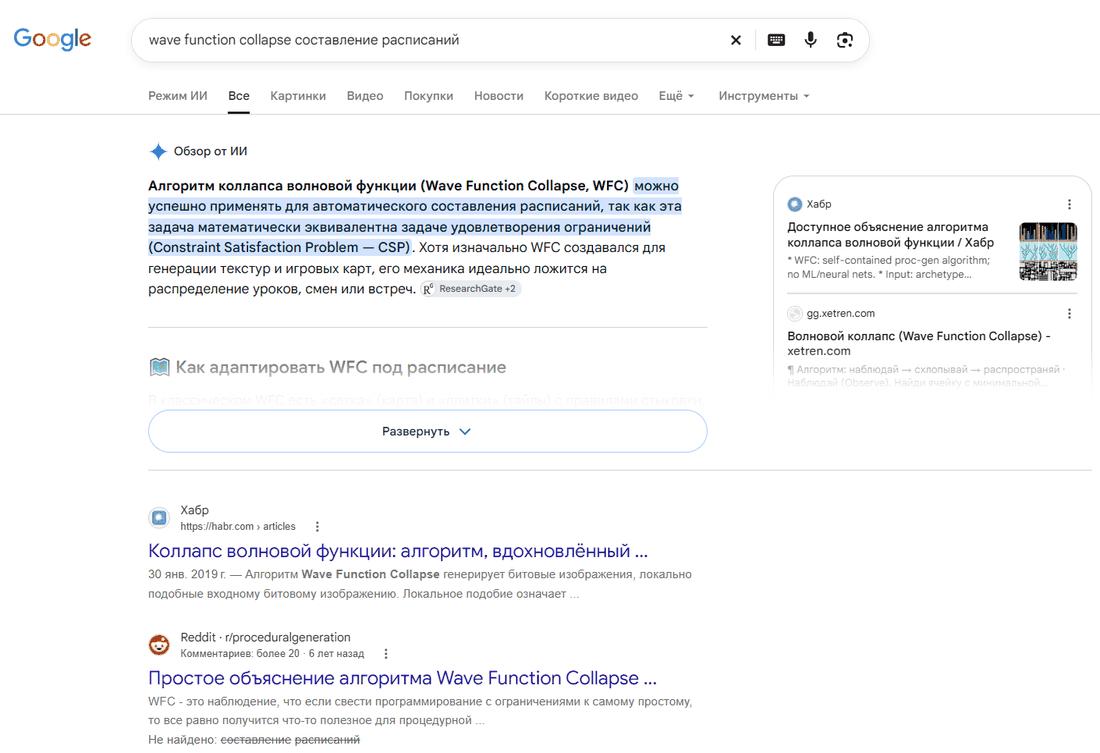Open 'Доступное объяснение алгоритма' source card
This screenshot has height=753, width=1100.
pyautogui.click(x=890, y=234)
